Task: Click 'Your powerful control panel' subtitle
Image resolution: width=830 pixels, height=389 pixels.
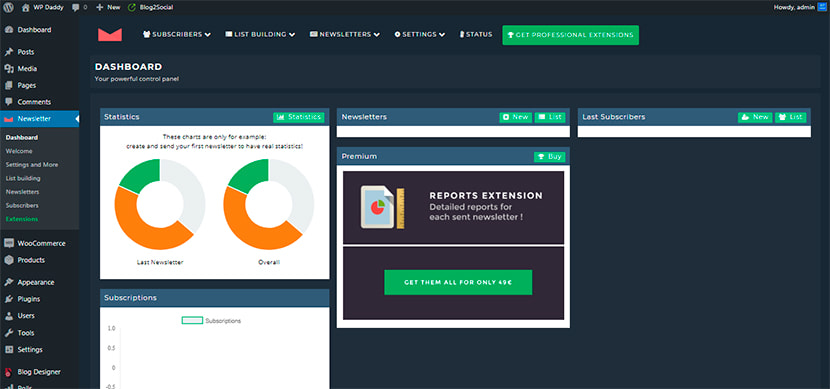Action: coord(137,79)
